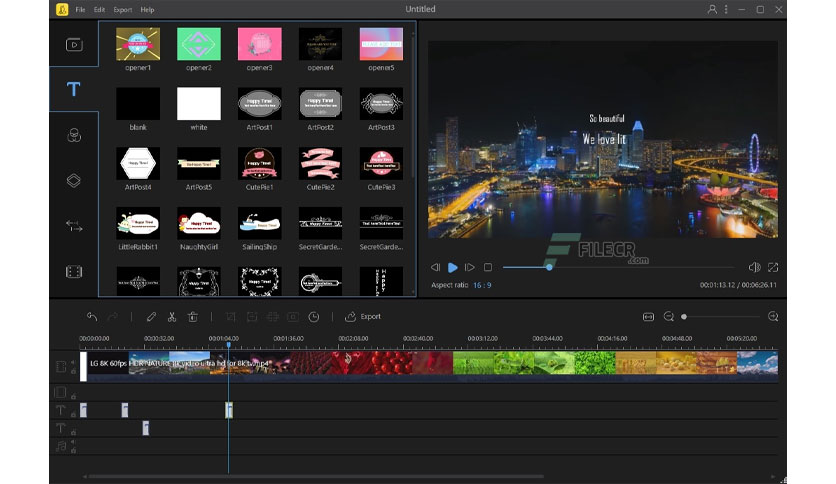Click the Zoom tool icon in toolbar
The image size is (836, 484).
(252, 317)
